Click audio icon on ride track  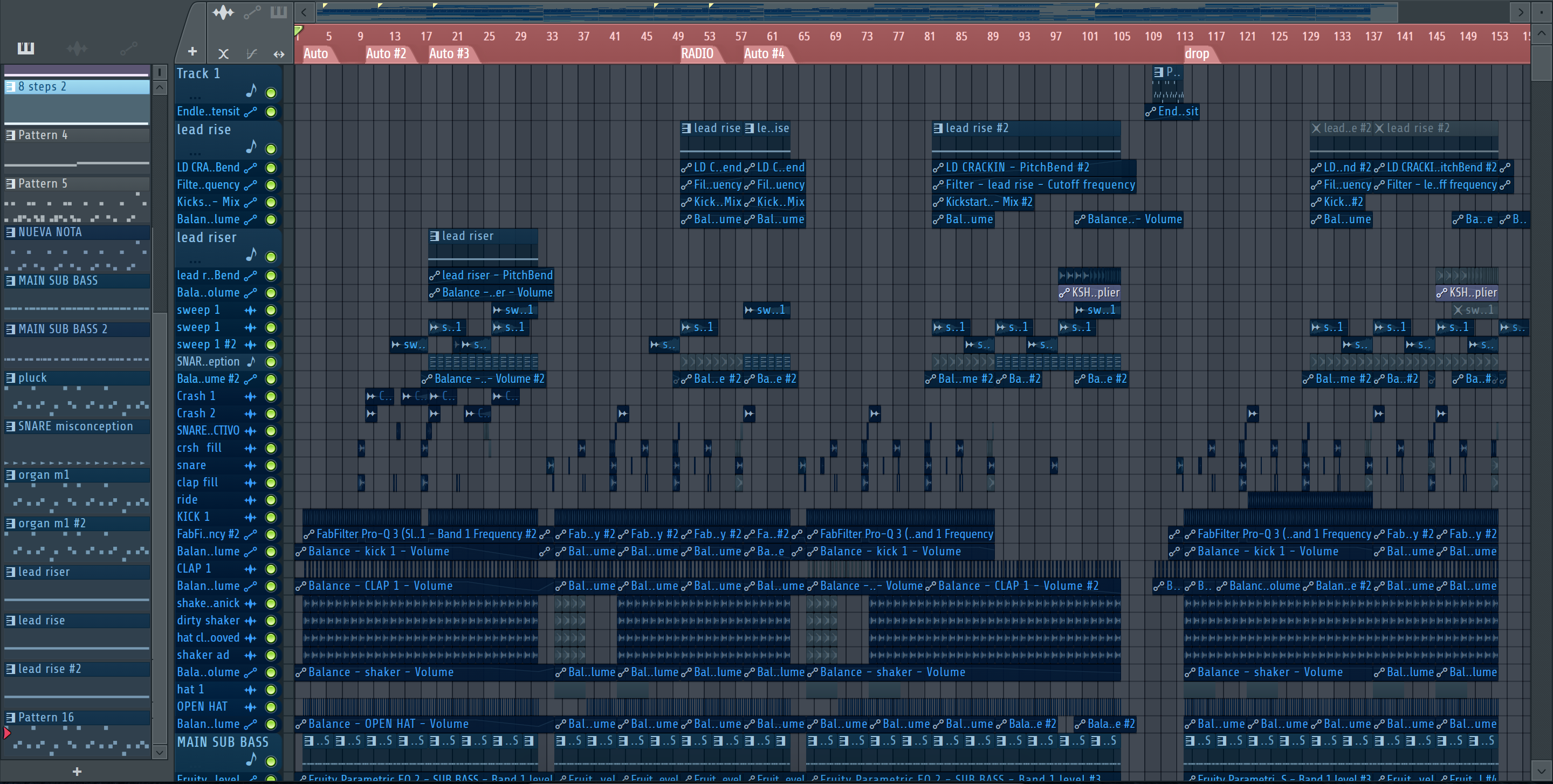pos(250,499)
